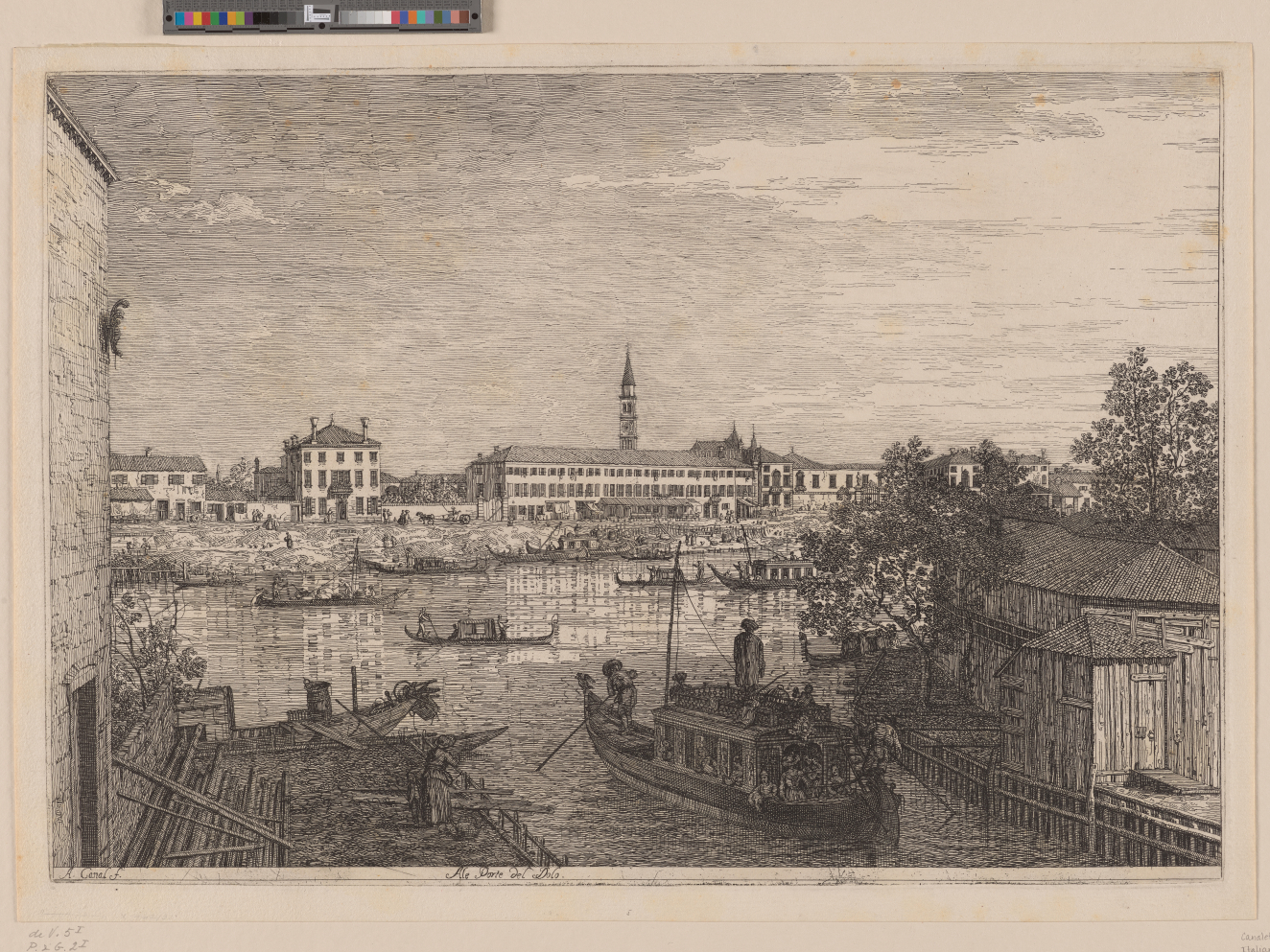
Task: Click the horse-drawn carriage on the far bank
Action: tap(439, 517)
